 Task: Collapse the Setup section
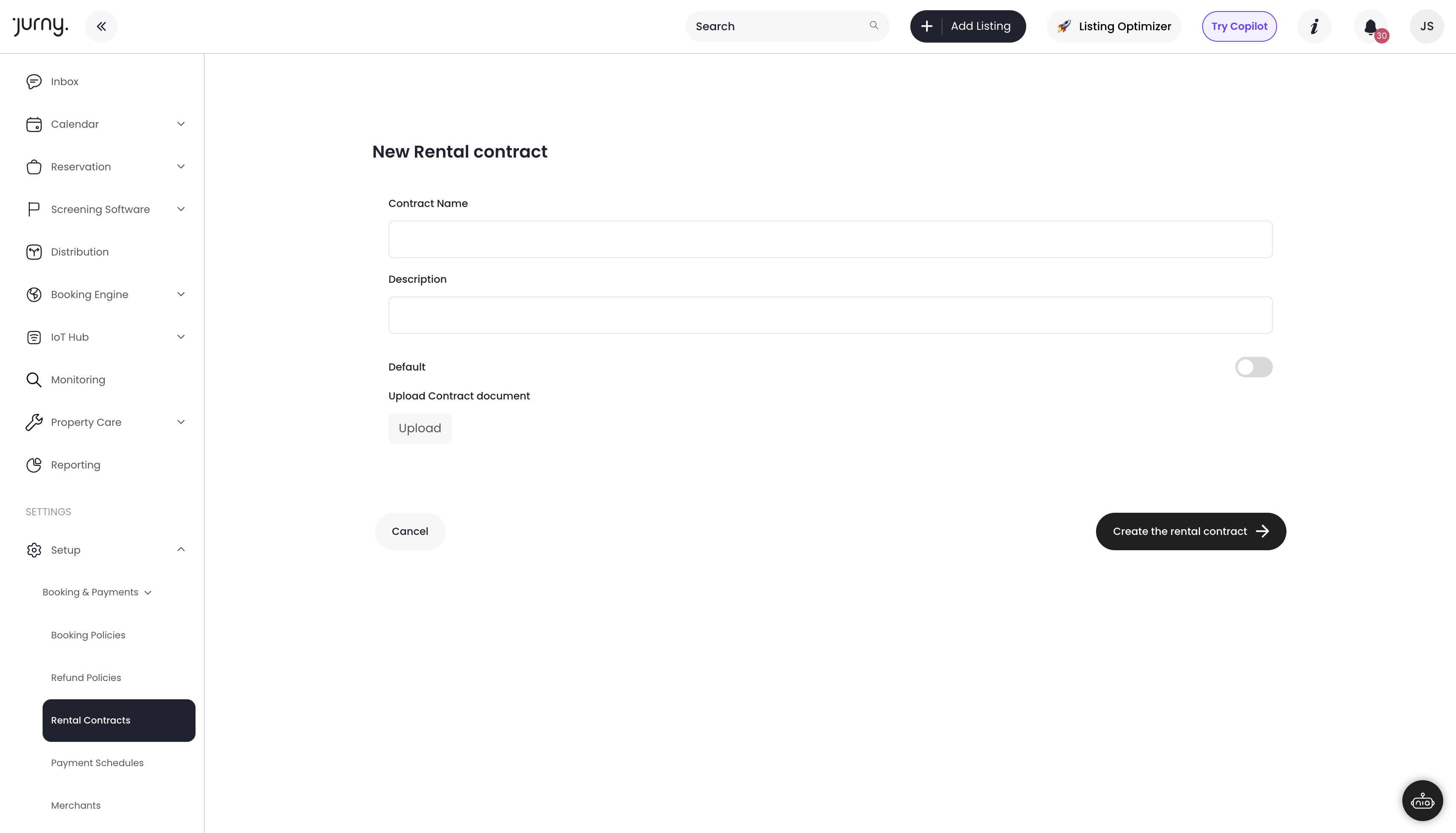click(181, 550)
